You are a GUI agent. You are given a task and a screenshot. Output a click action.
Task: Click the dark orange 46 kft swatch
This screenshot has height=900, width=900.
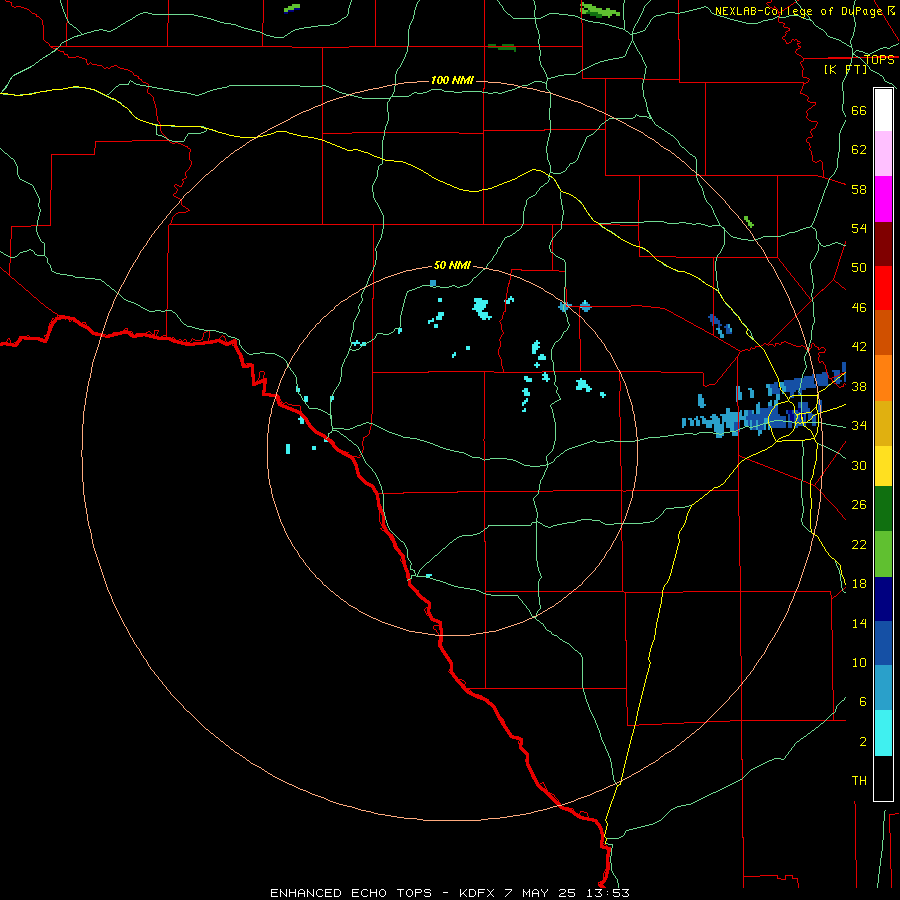pyautogui.click(x=883, y=332)
